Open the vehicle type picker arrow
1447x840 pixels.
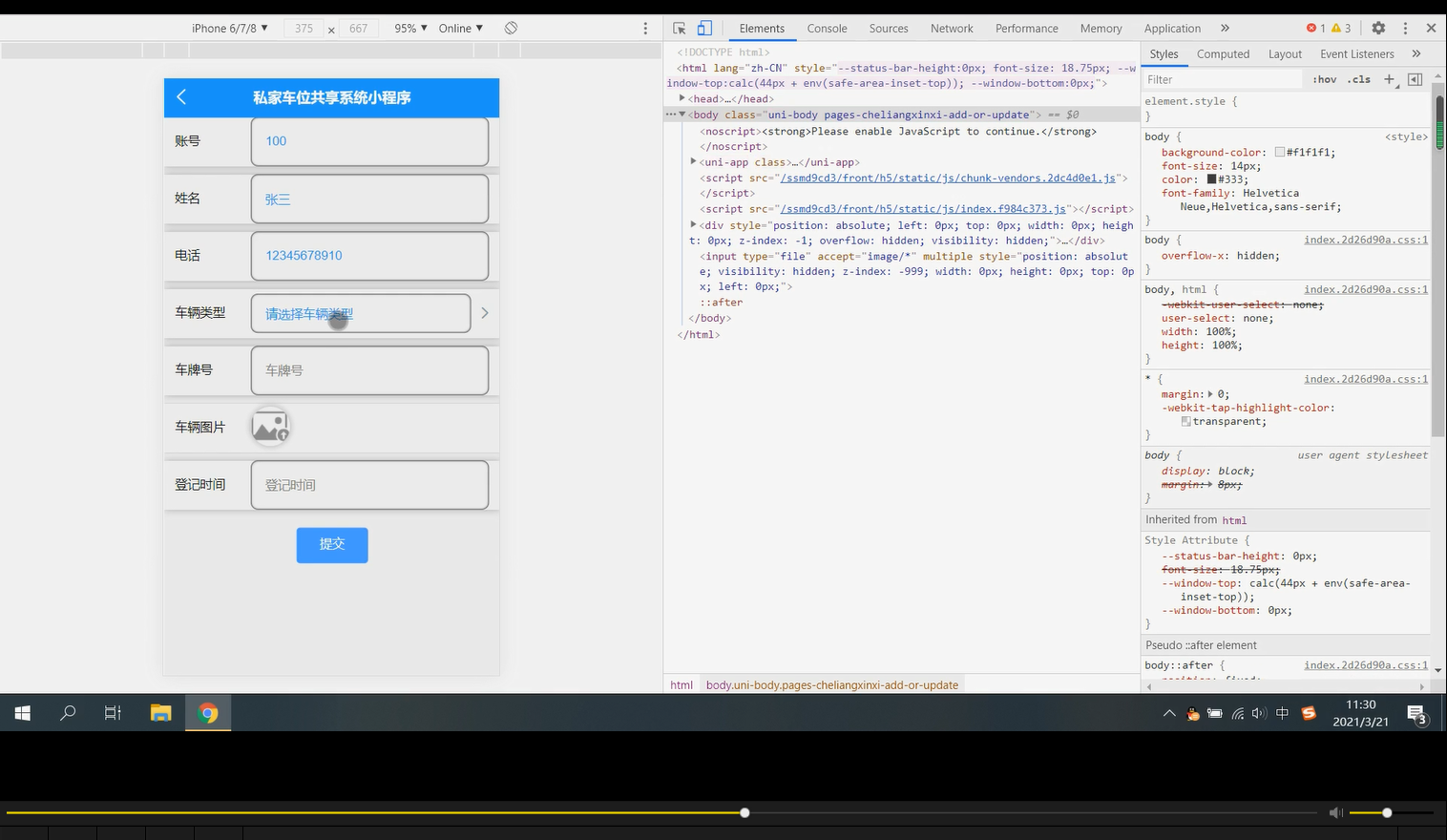coord(485,313)
